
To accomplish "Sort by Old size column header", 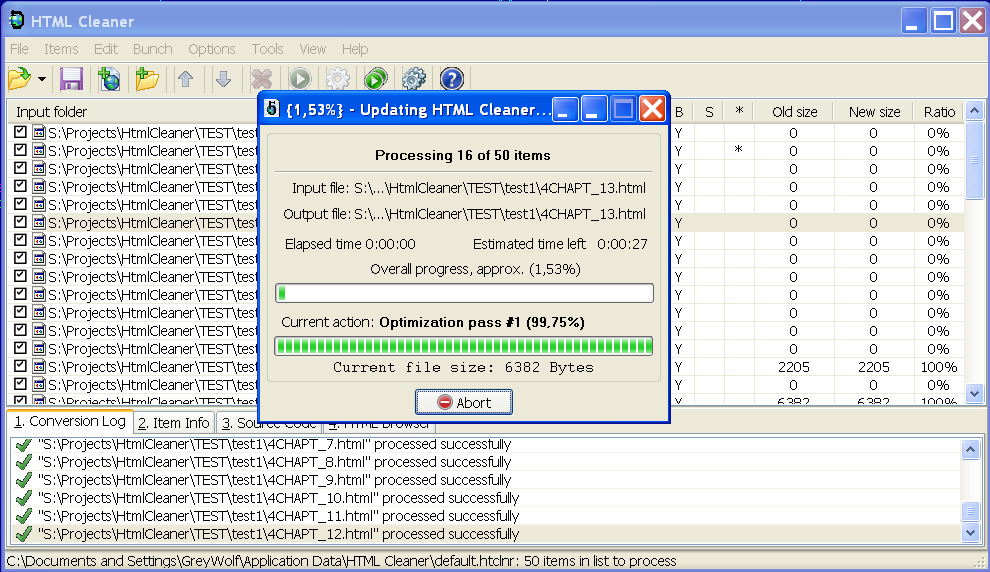I will tap(794, 112).
